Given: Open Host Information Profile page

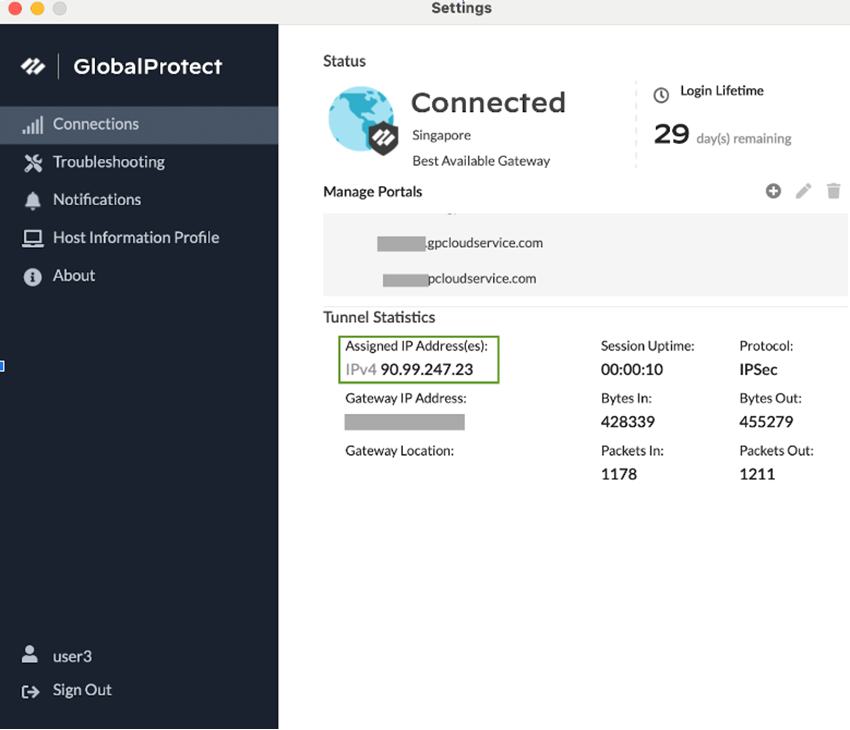Looking at the screenshot, I should click(x=136, y=238).
